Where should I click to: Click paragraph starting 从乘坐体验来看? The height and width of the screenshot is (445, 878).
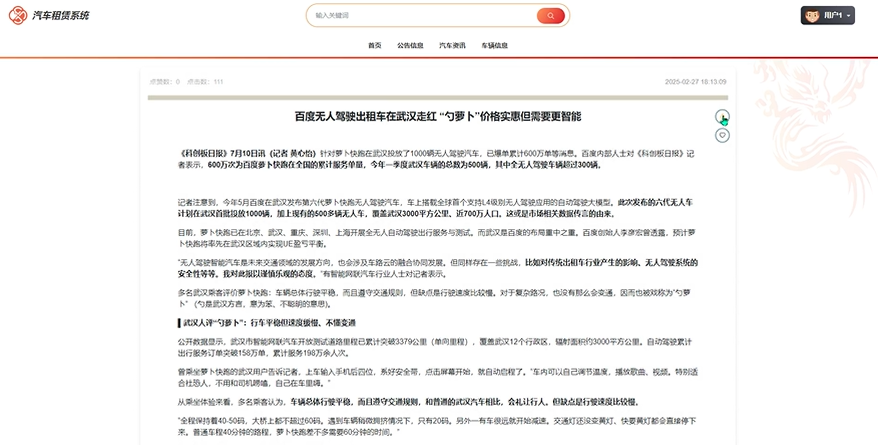(409, 402)
